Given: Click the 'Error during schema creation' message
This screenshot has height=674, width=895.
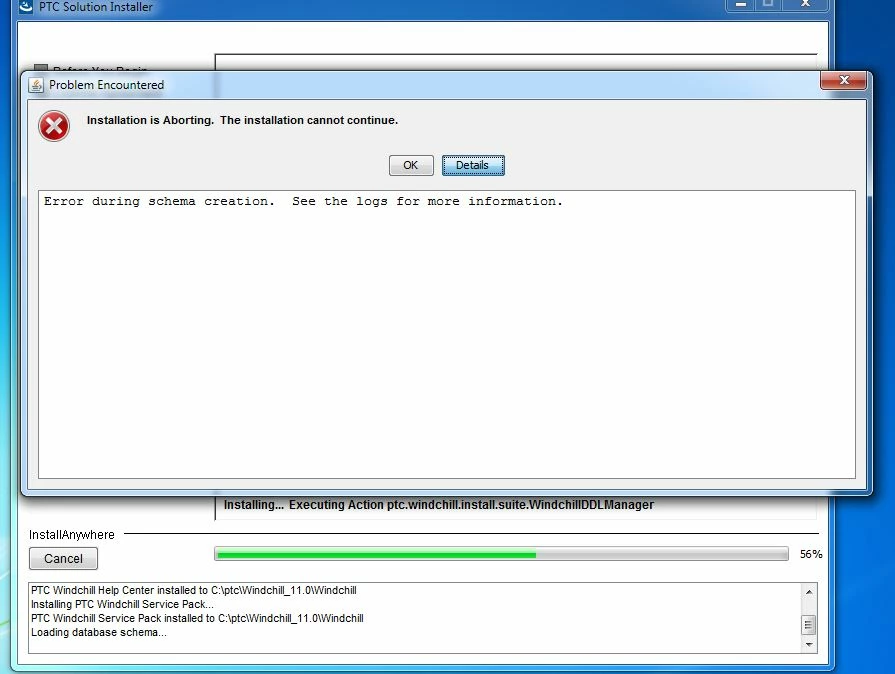Looking at the screenshot, I should pyautogui.click(x=303, y=201).
